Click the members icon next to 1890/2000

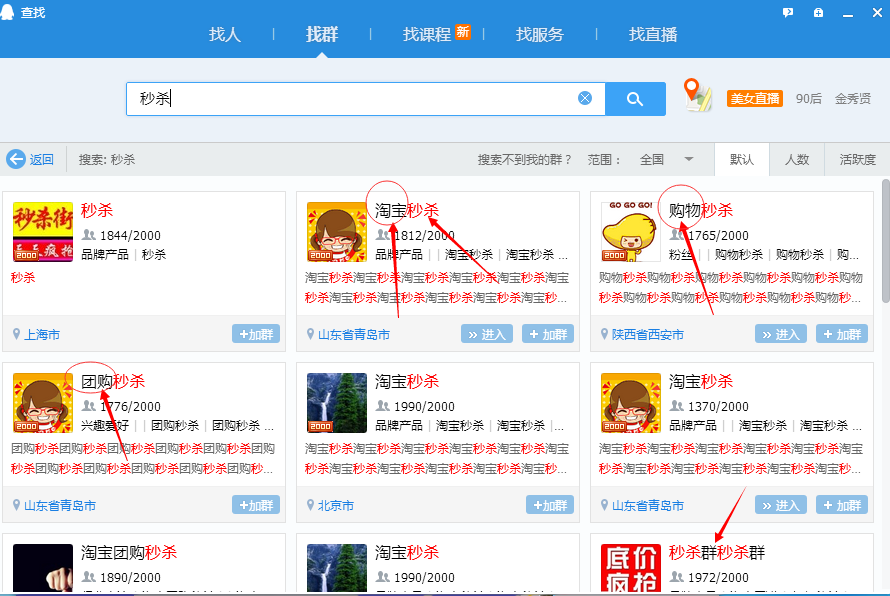click(x=89, y=576)
